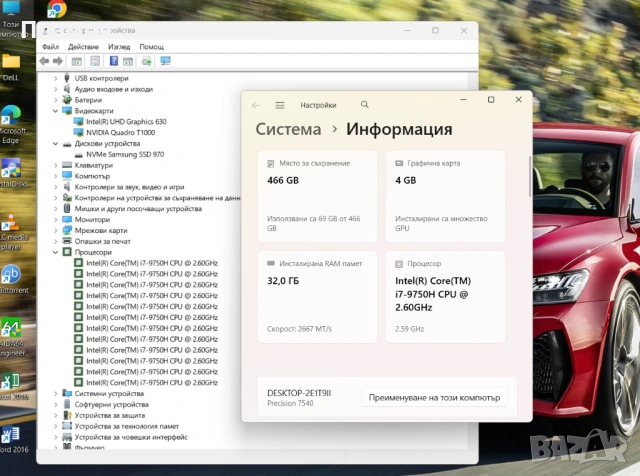Click the Графична карта 4 GB card
Image resolution: width=640 pixels, height=476 pixels.
pyautogui.click(x=445, y=196)
